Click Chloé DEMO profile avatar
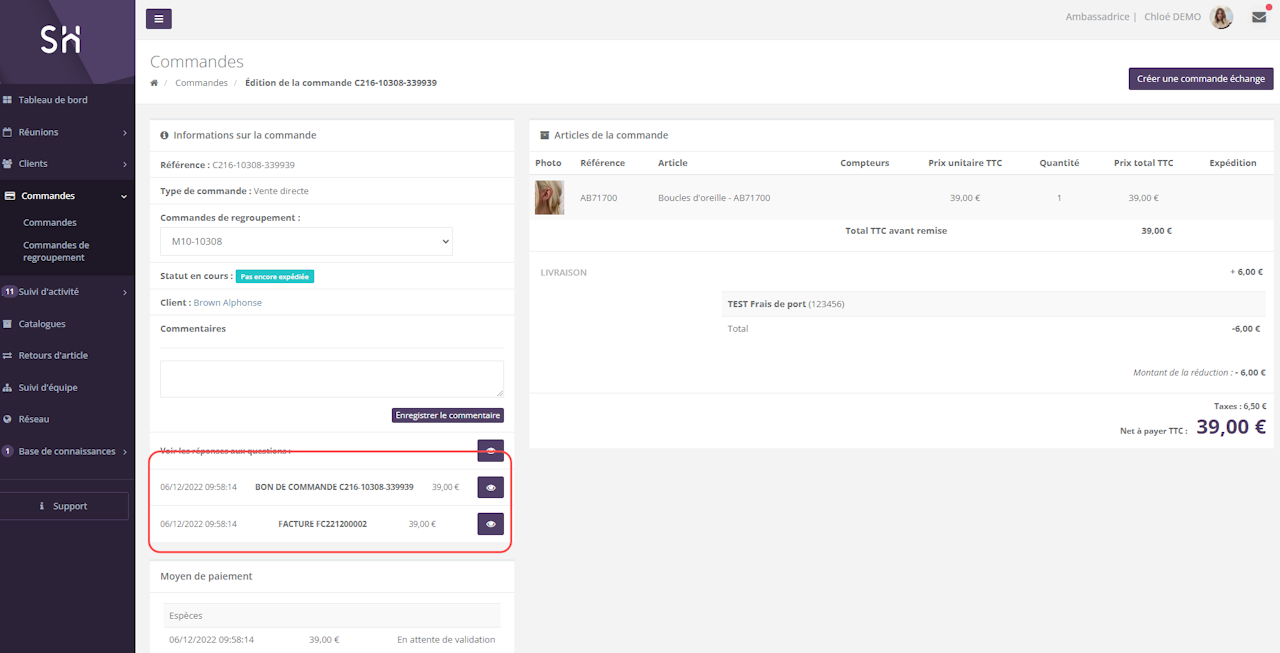1280x653 pixels. click(x=1221, y=17)
